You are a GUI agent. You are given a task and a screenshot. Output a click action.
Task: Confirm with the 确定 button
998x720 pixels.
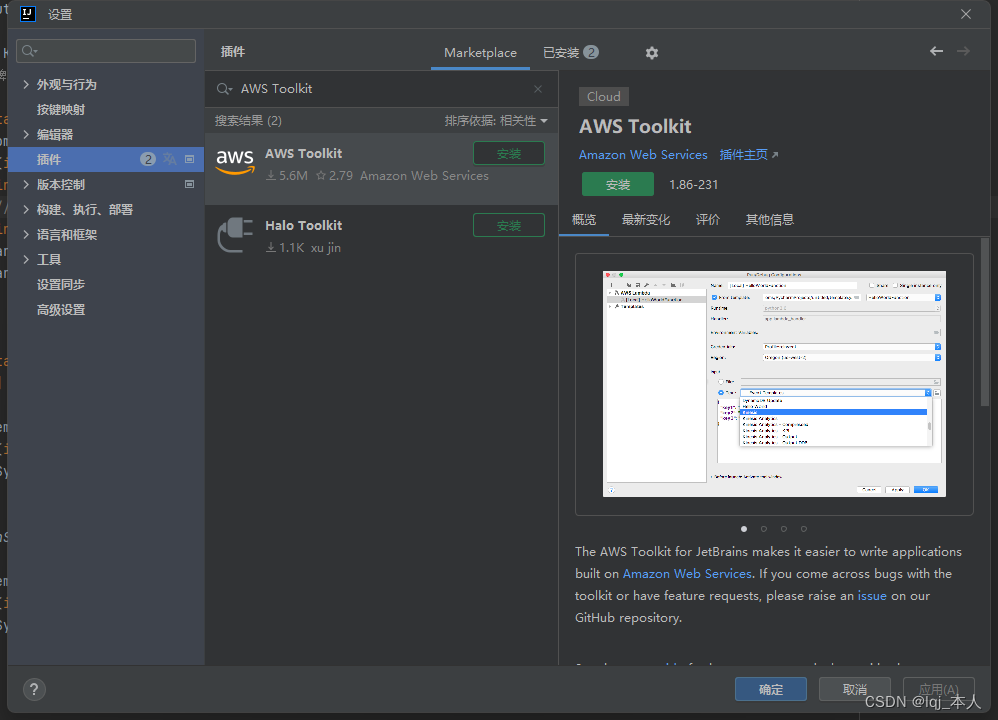coord(771,689)
